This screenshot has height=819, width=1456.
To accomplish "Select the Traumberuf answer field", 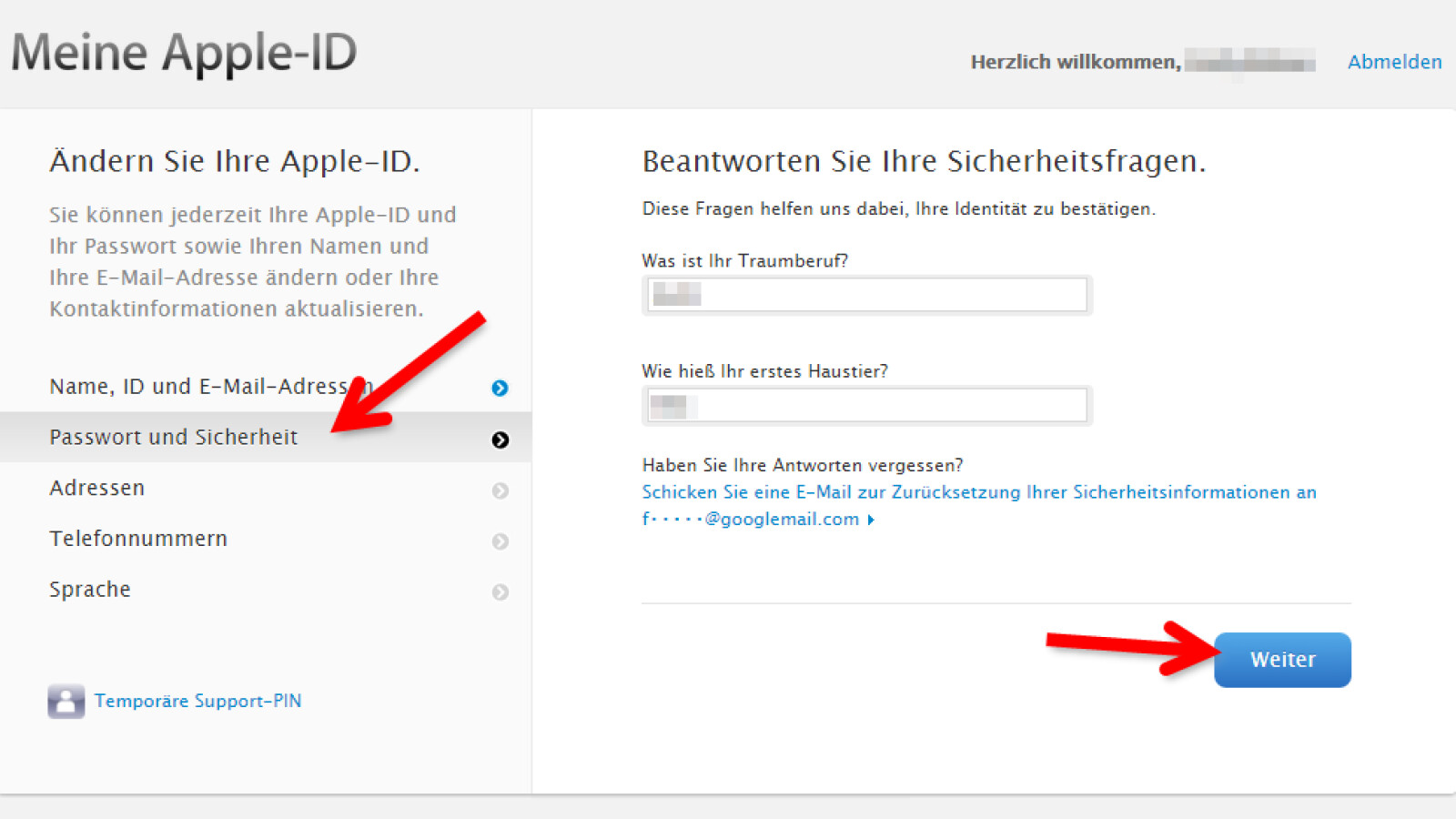I will [864, 295].
